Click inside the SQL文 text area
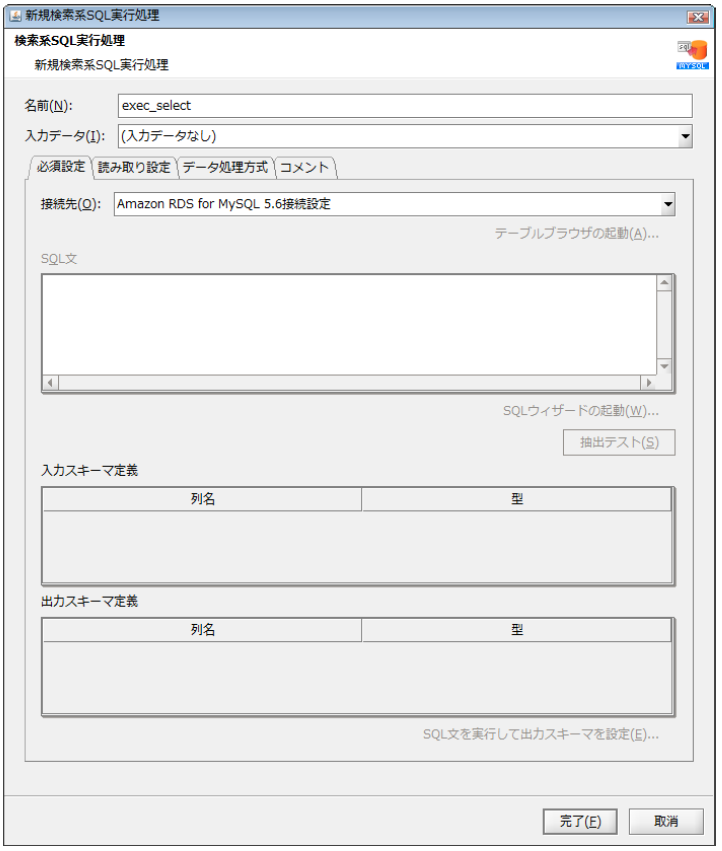 pos(350,325)
